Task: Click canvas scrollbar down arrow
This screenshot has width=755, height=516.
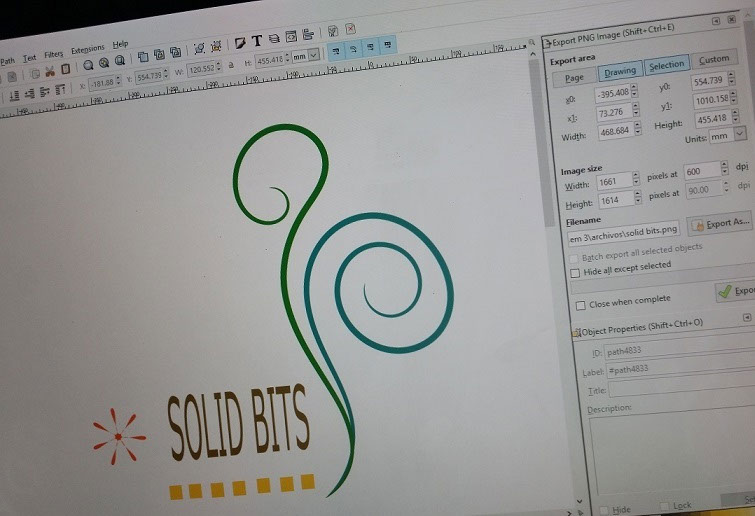Action: pyautogui.click(x=579, y=501)
